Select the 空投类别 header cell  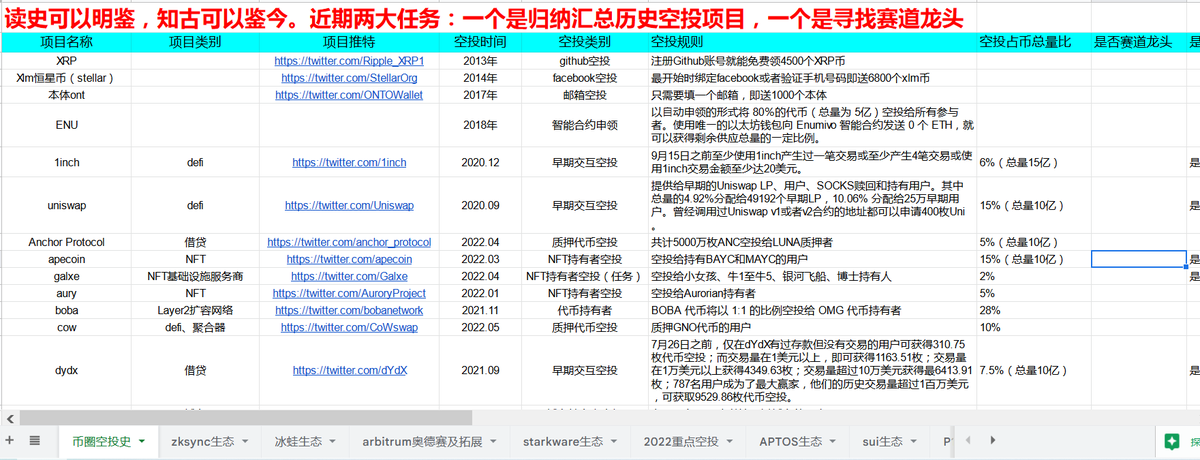point(583,42)
